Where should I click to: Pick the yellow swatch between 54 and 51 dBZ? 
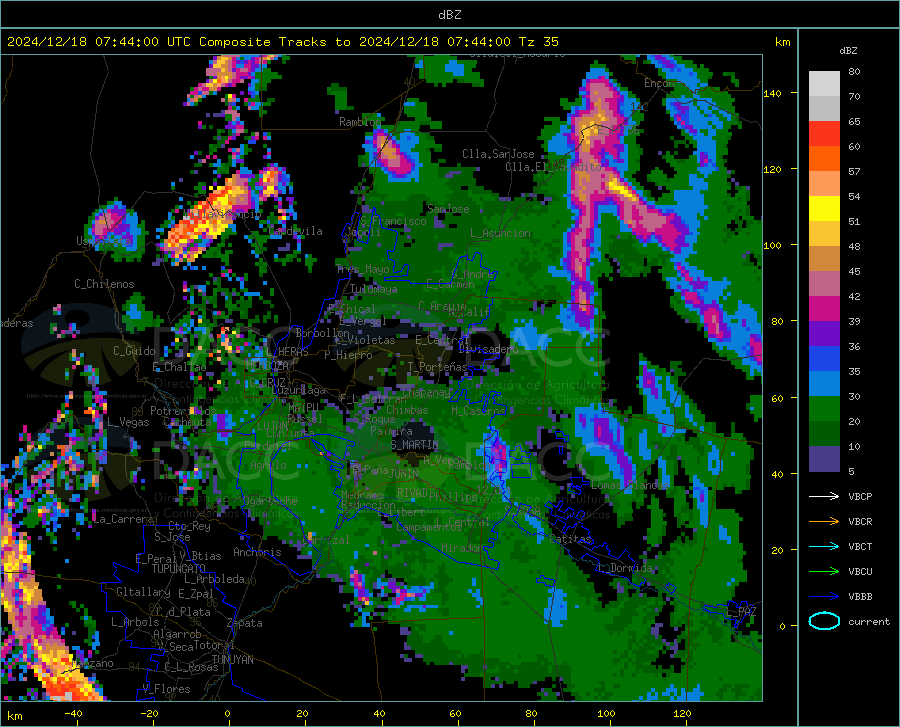click(x=824, y=209)
